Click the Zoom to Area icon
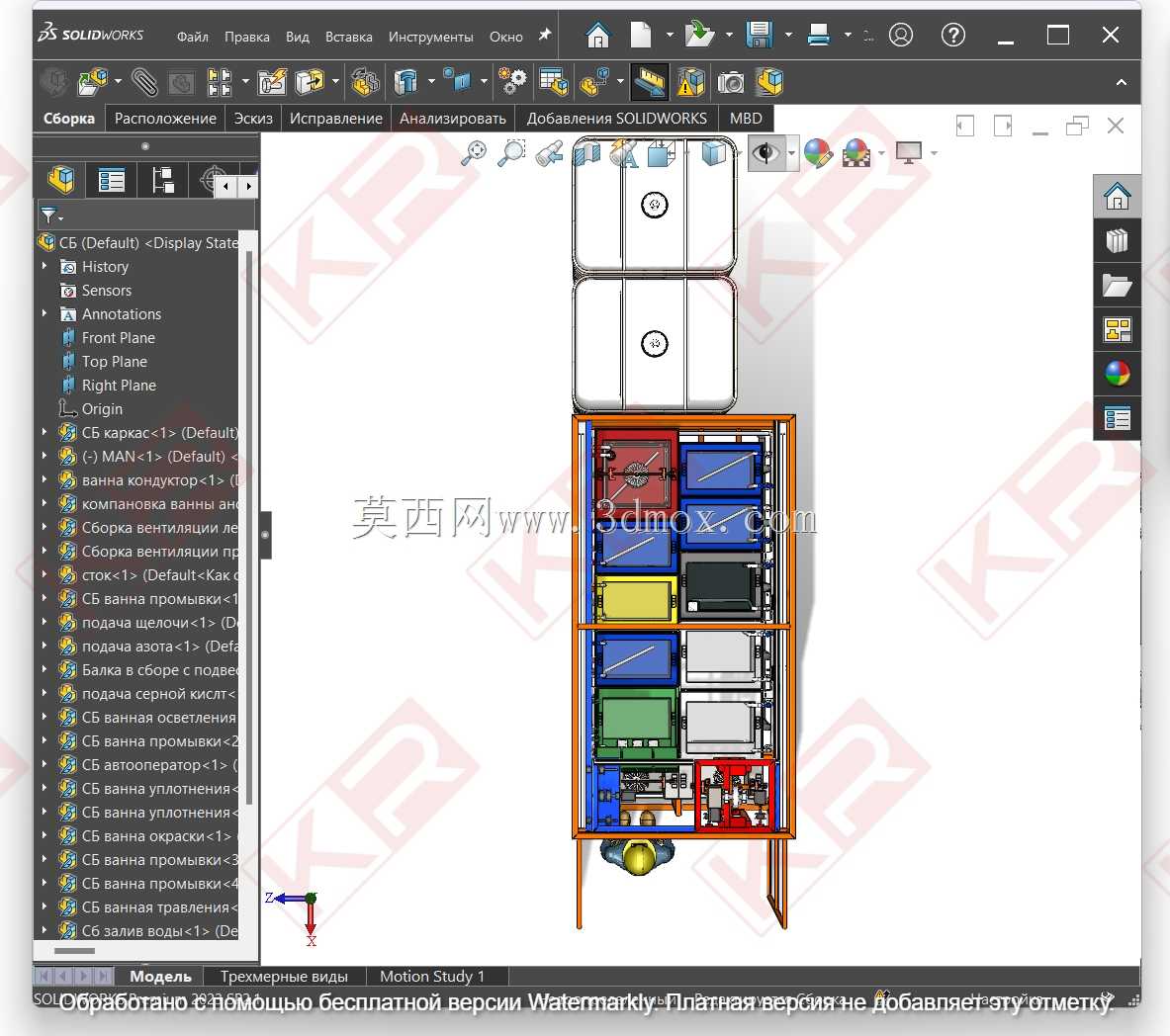 pos(511,153)
